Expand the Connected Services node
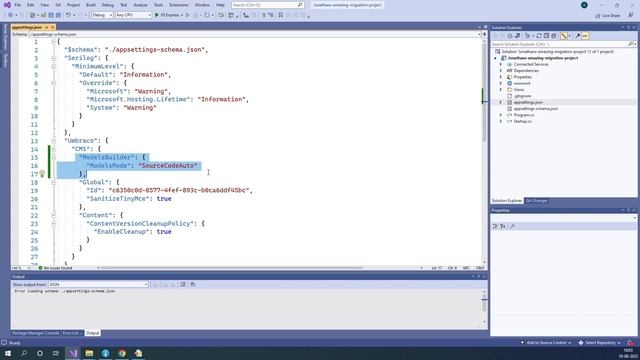Image resolution: width=640 pixels, height=360 pixels. (x=501, y=64)
